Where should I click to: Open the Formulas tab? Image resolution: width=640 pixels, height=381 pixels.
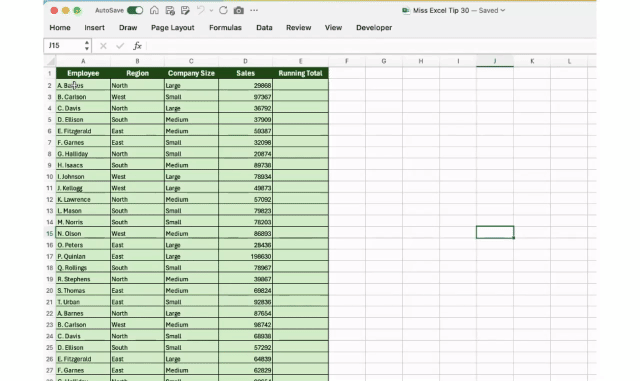(x=225, y=28)
